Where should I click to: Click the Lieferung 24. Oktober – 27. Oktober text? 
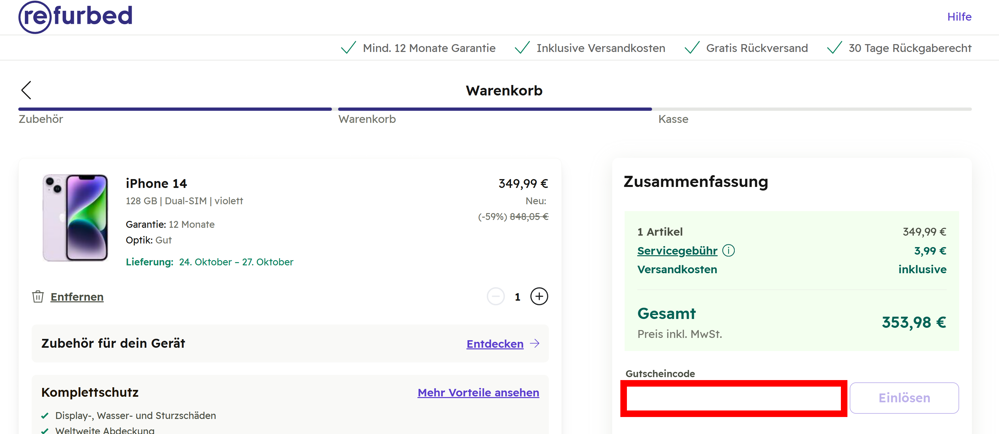click(210, 262)
